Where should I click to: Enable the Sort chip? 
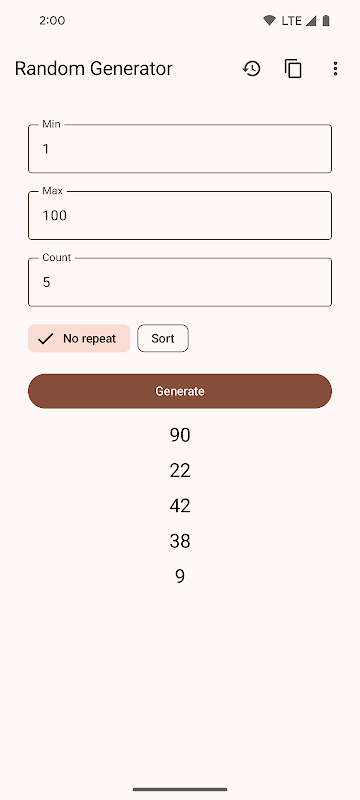[x=163, y=338]
